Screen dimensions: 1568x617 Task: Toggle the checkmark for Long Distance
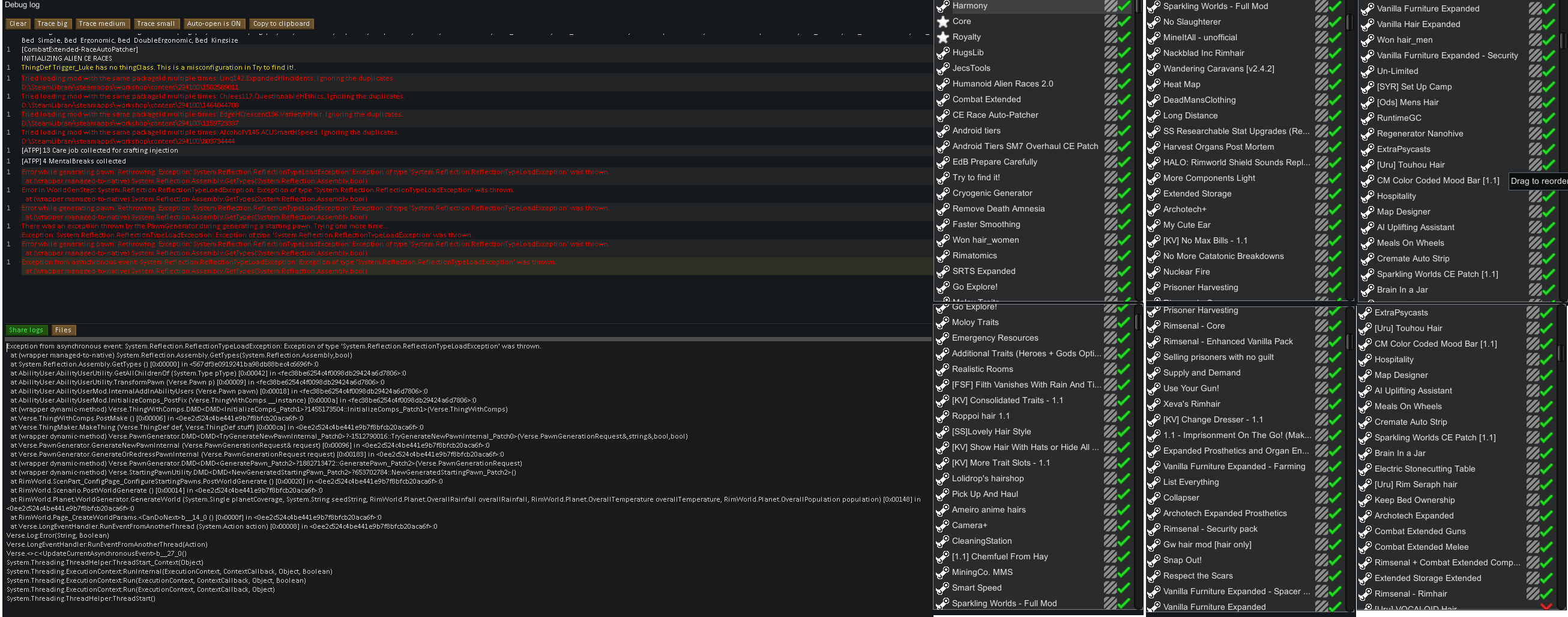[1335, 116]
